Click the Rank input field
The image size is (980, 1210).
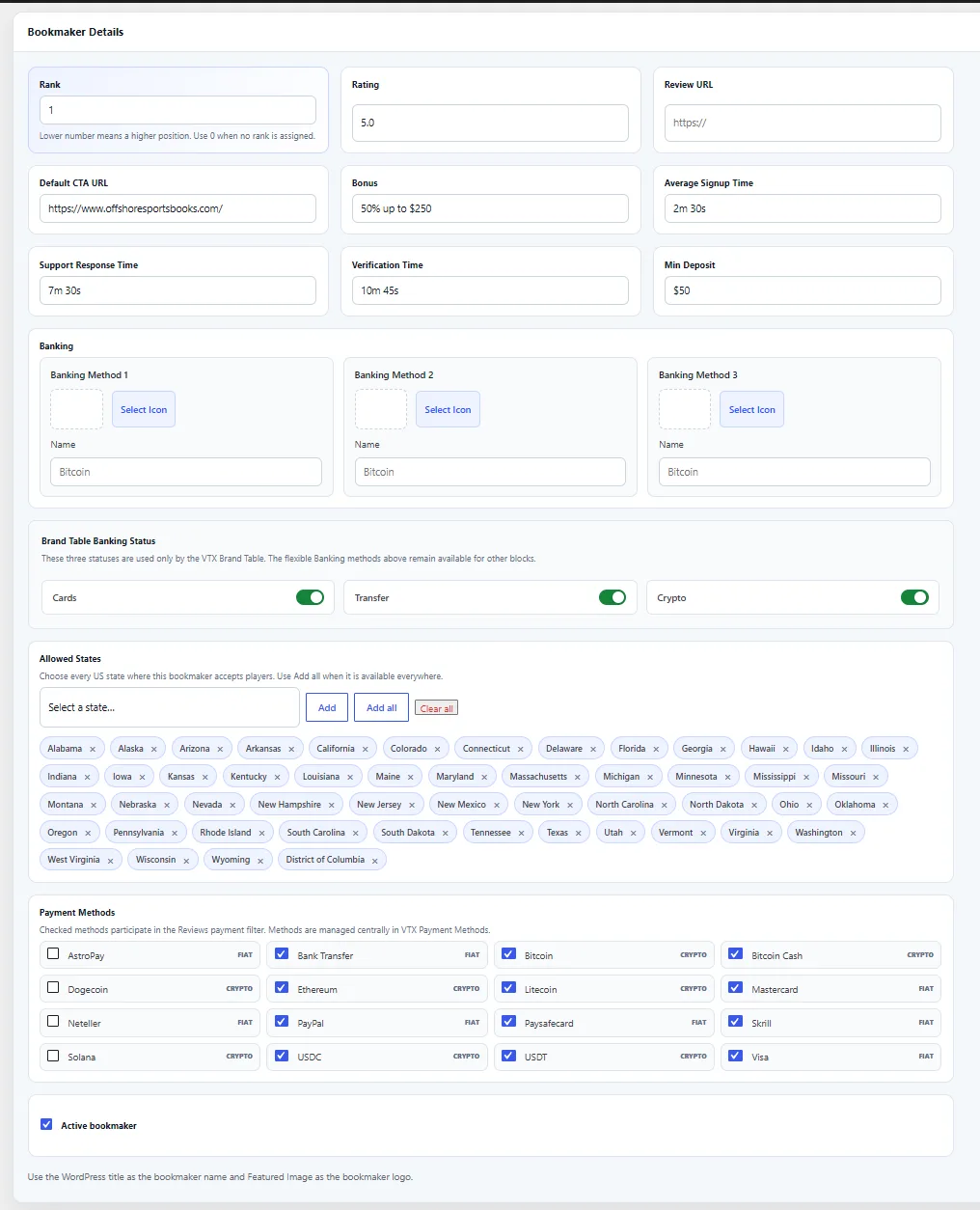click(x=177, y=110)
